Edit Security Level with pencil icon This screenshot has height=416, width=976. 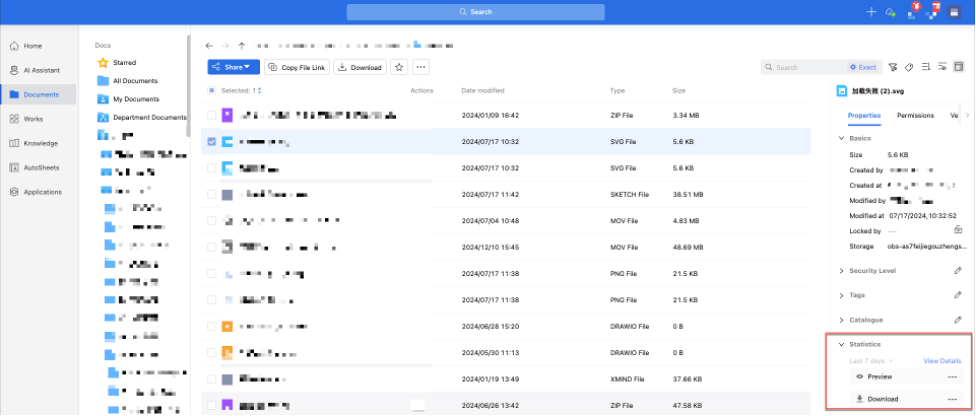tap(958, 271)
